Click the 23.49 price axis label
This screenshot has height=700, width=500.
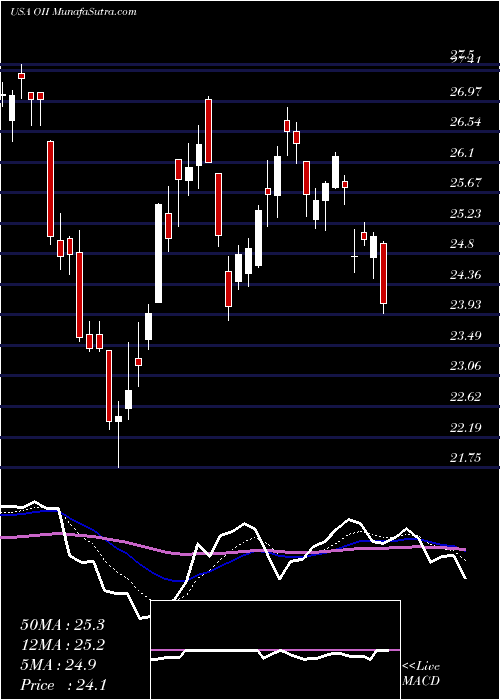pos(466,336)
